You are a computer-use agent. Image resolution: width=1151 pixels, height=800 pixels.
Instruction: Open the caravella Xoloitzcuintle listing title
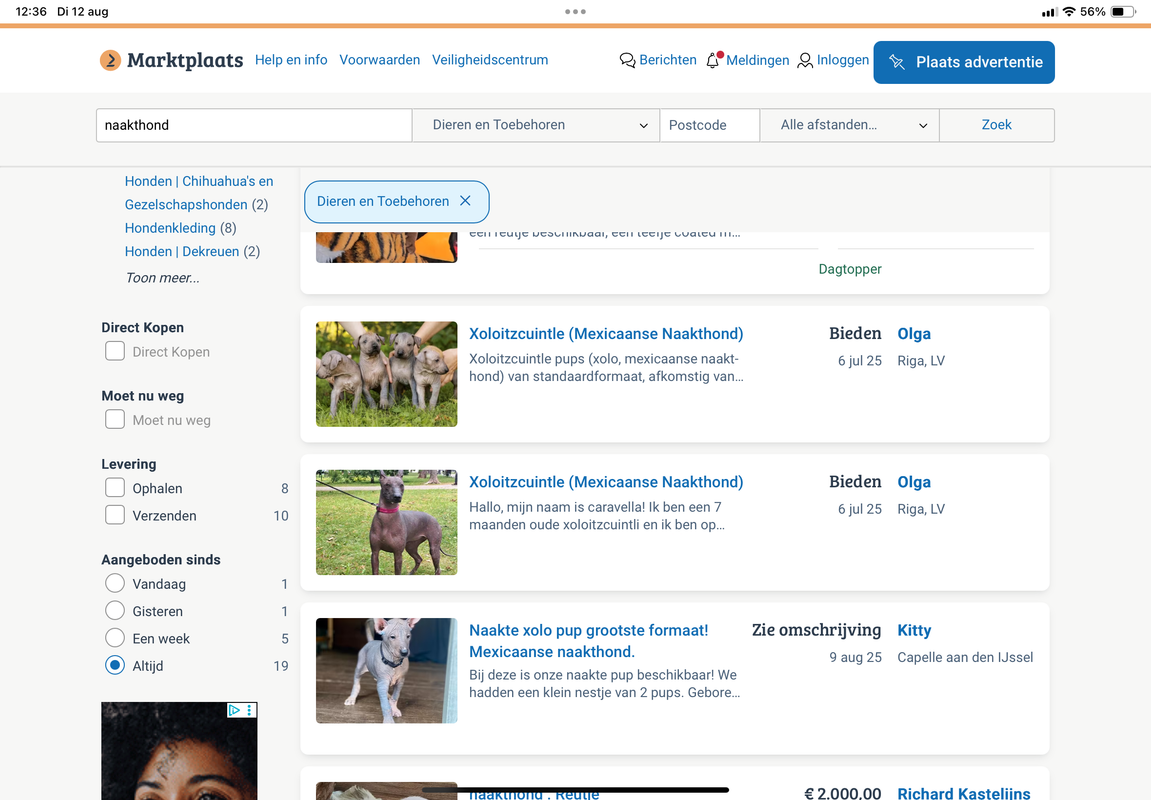(606, 482)
